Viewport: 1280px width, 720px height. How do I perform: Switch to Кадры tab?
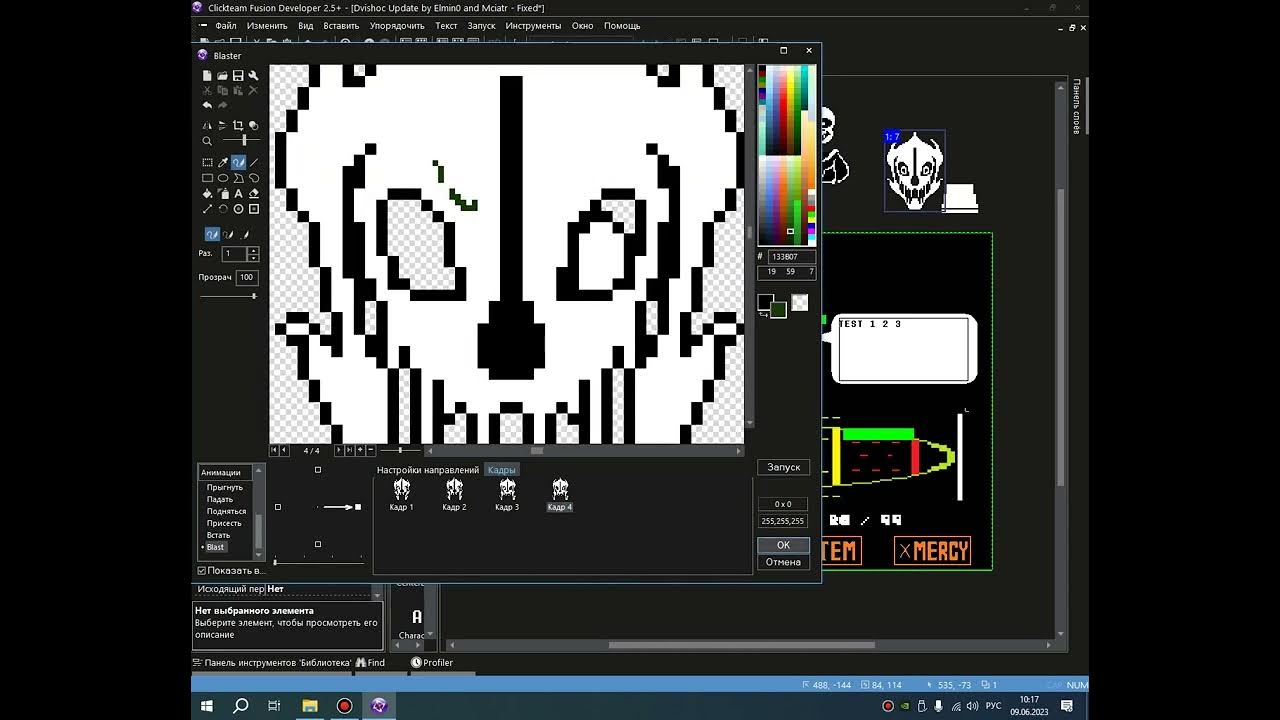point(501,470)
